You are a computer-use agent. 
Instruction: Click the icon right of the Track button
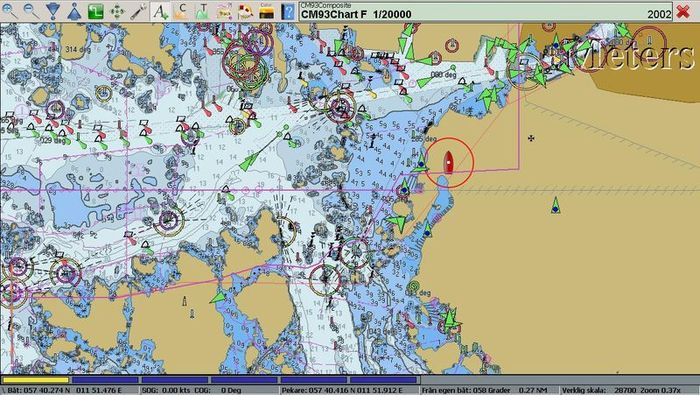coord(245,11)
